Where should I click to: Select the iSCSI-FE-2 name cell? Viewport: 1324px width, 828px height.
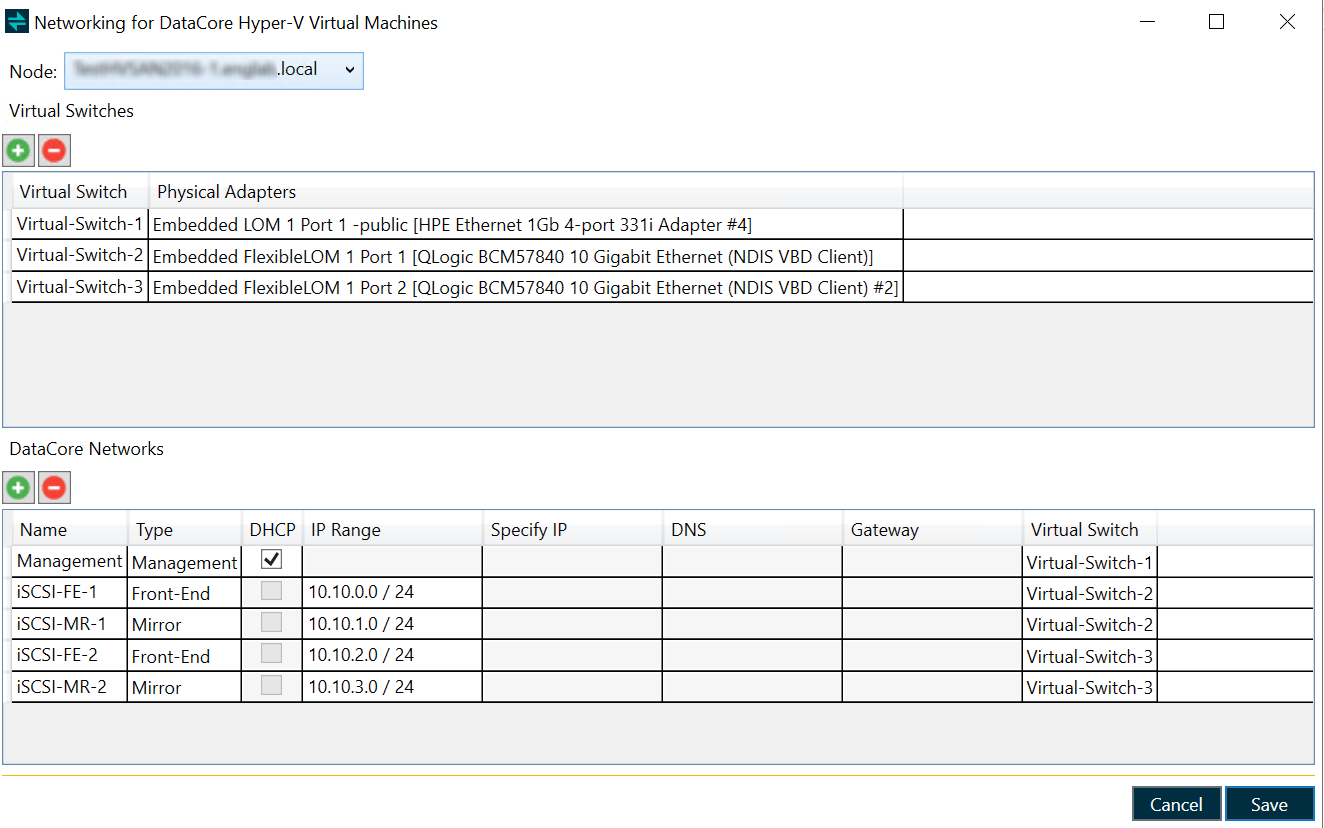(70, 655)
